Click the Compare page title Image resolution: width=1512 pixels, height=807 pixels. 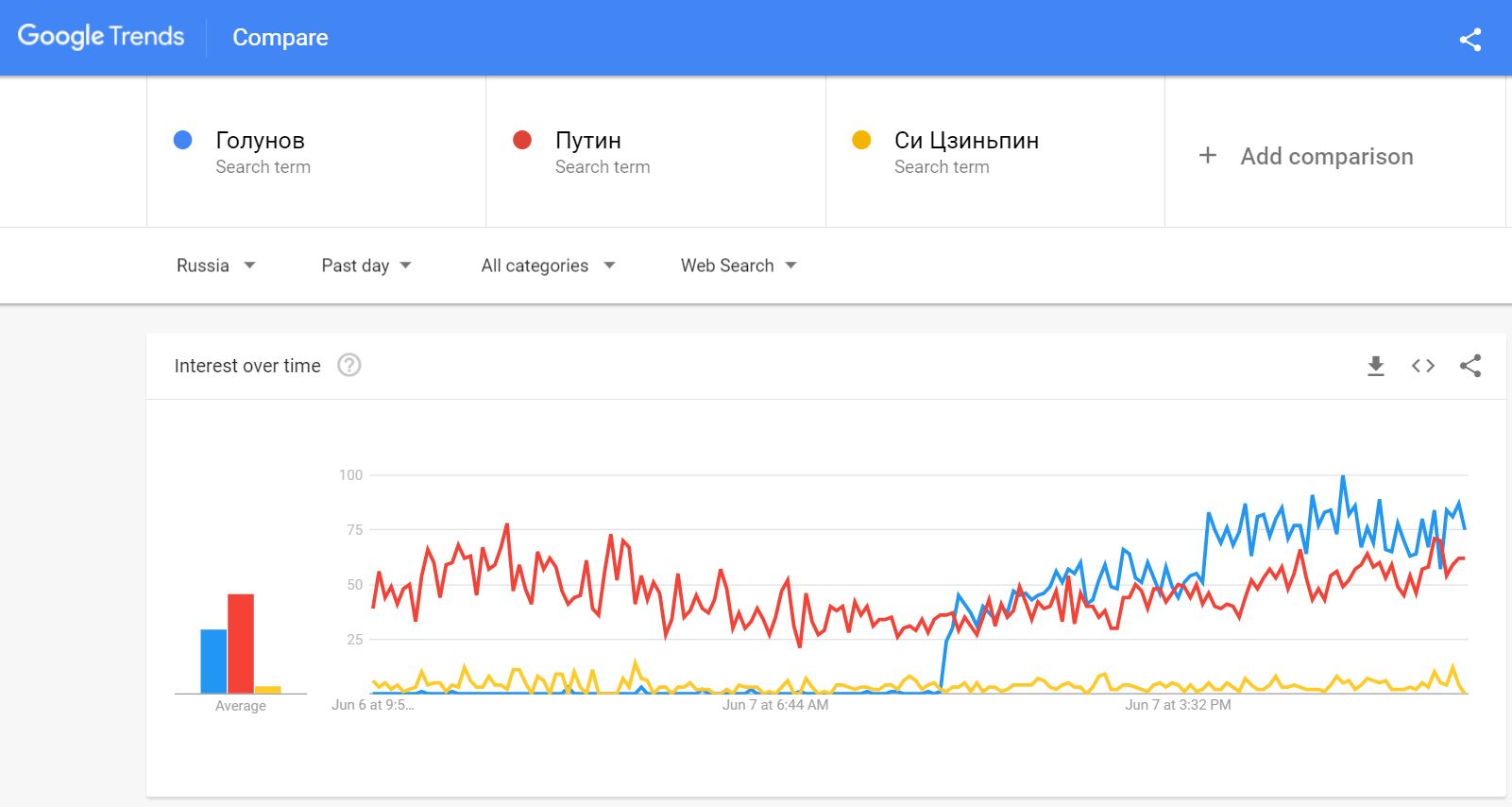[x=280, y=38]
